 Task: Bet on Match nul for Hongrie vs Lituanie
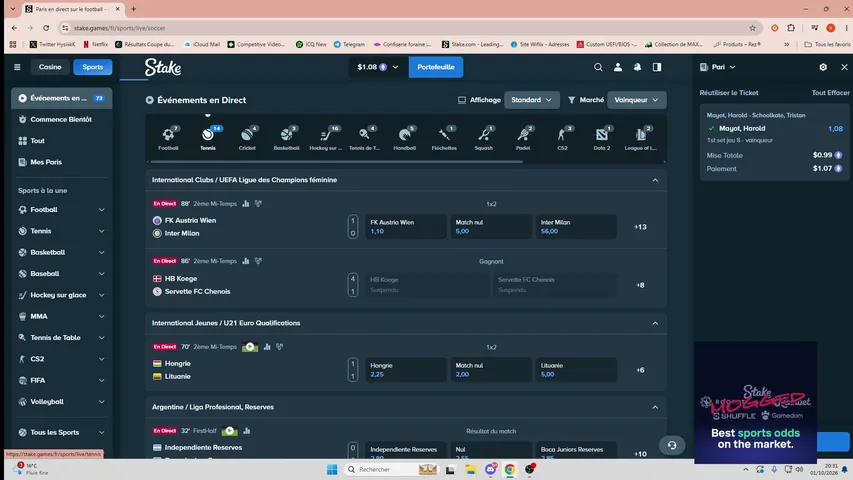pos(491,370)
